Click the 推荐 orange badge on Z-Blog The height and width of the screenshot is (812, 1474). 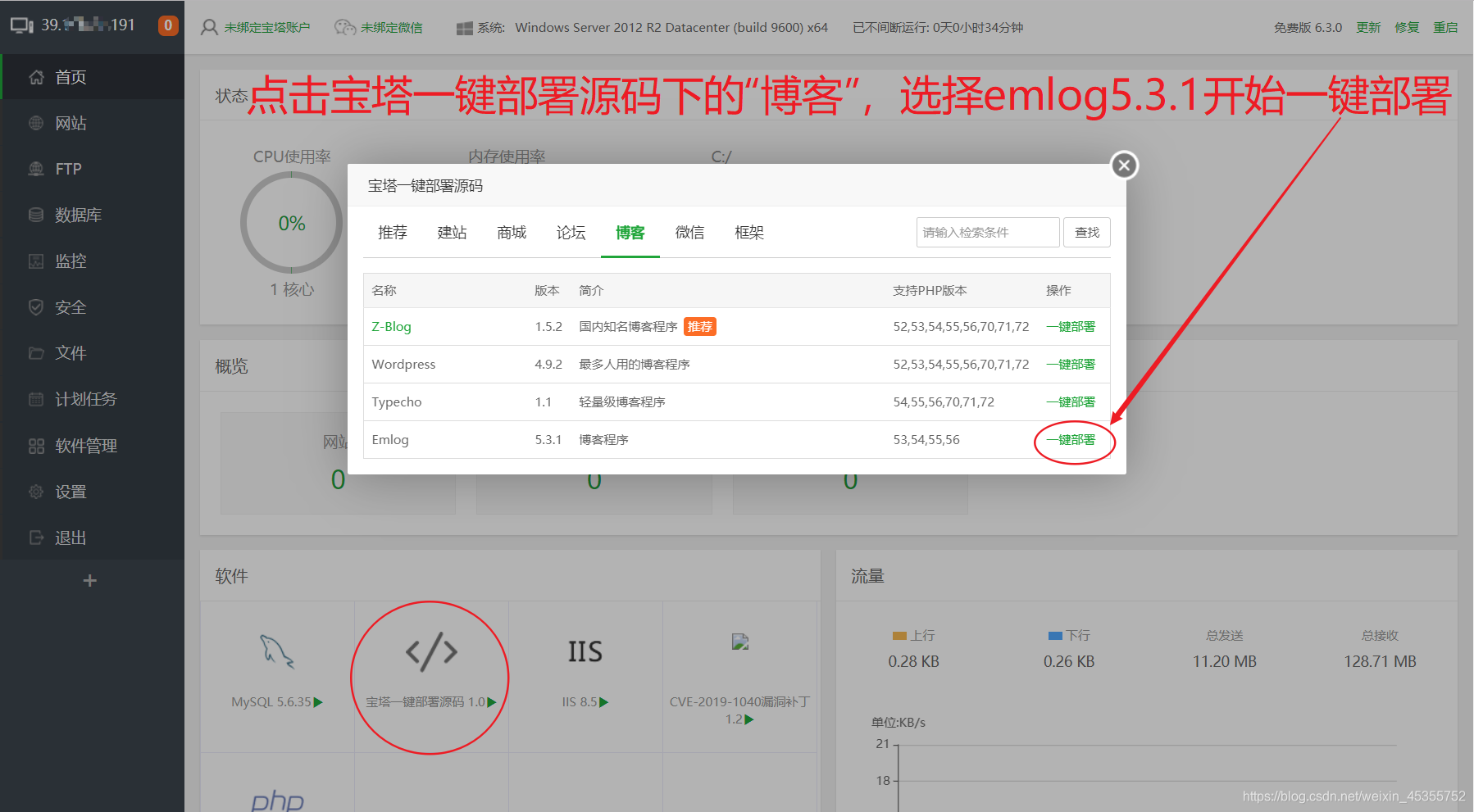[700, 326]
